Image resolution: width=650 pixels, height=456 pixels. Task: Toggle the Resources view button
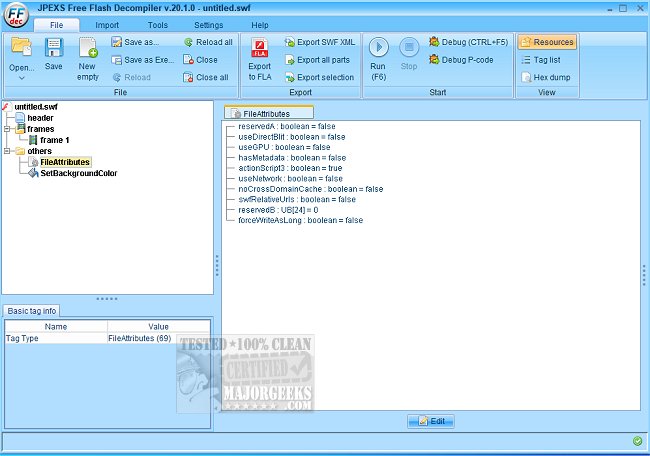pos(546,43)
